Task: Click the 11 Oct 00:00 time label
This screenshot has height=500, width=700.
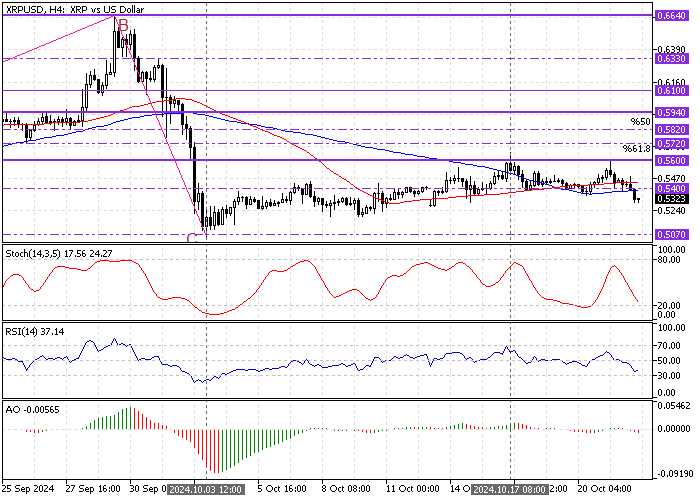Action: (x=413, y=489)
